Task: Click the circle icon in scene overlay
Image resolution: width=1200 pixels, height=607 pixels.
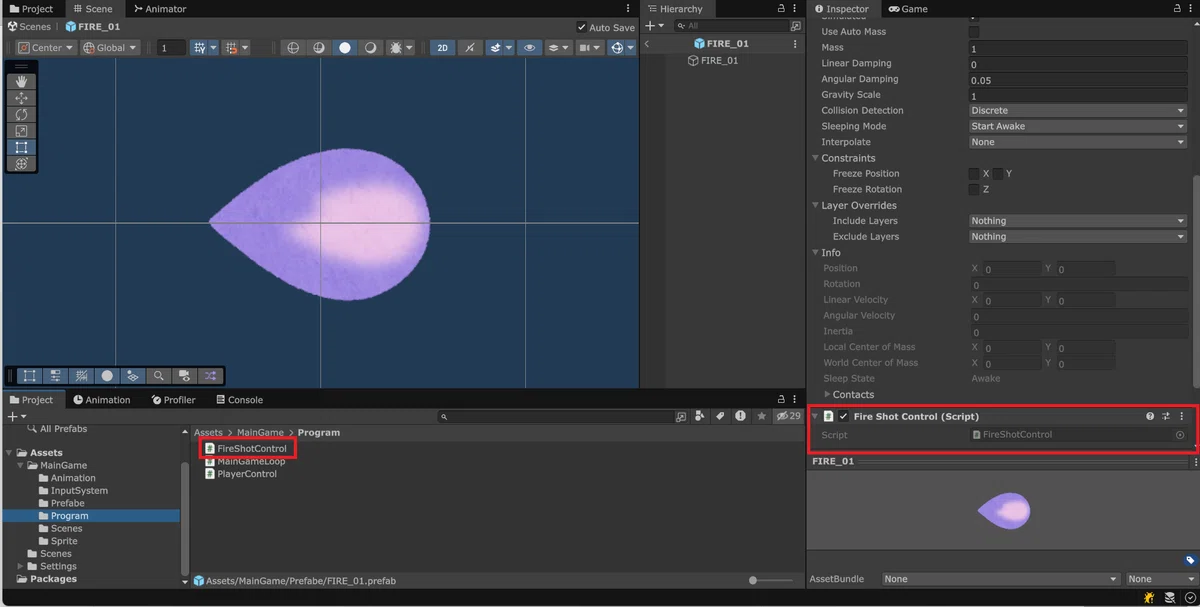Action: [x=107, y=376]
